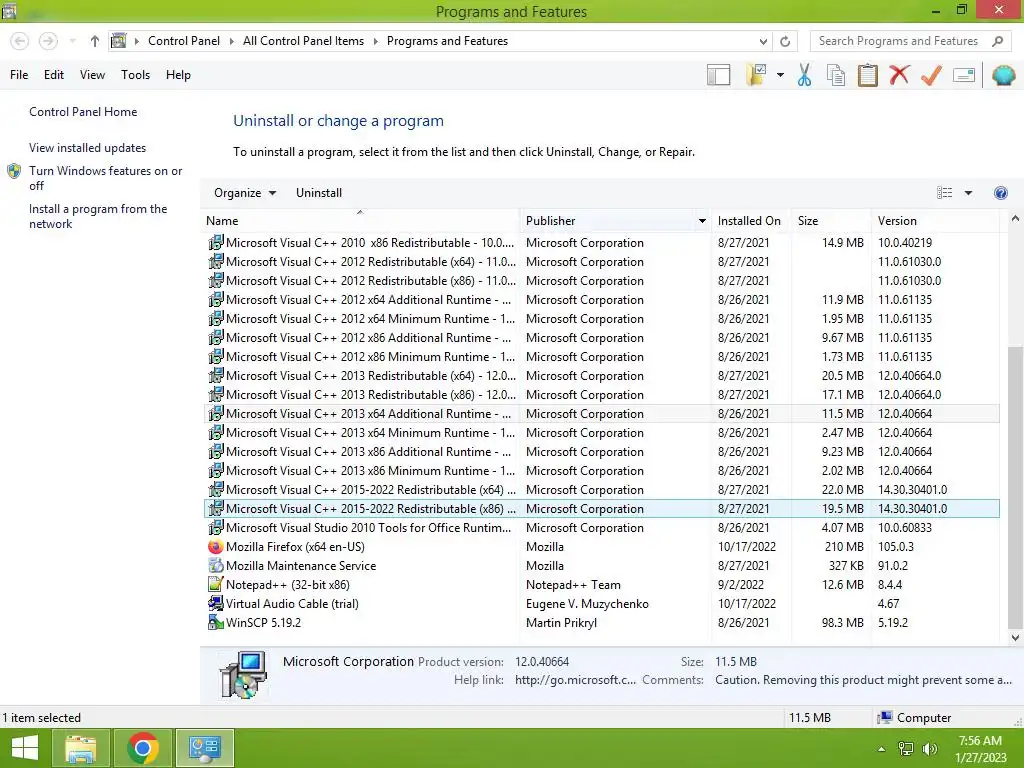Expand the address bar history dropdown
Viewport: 1024px width, 768px height.
pos(763,41)
